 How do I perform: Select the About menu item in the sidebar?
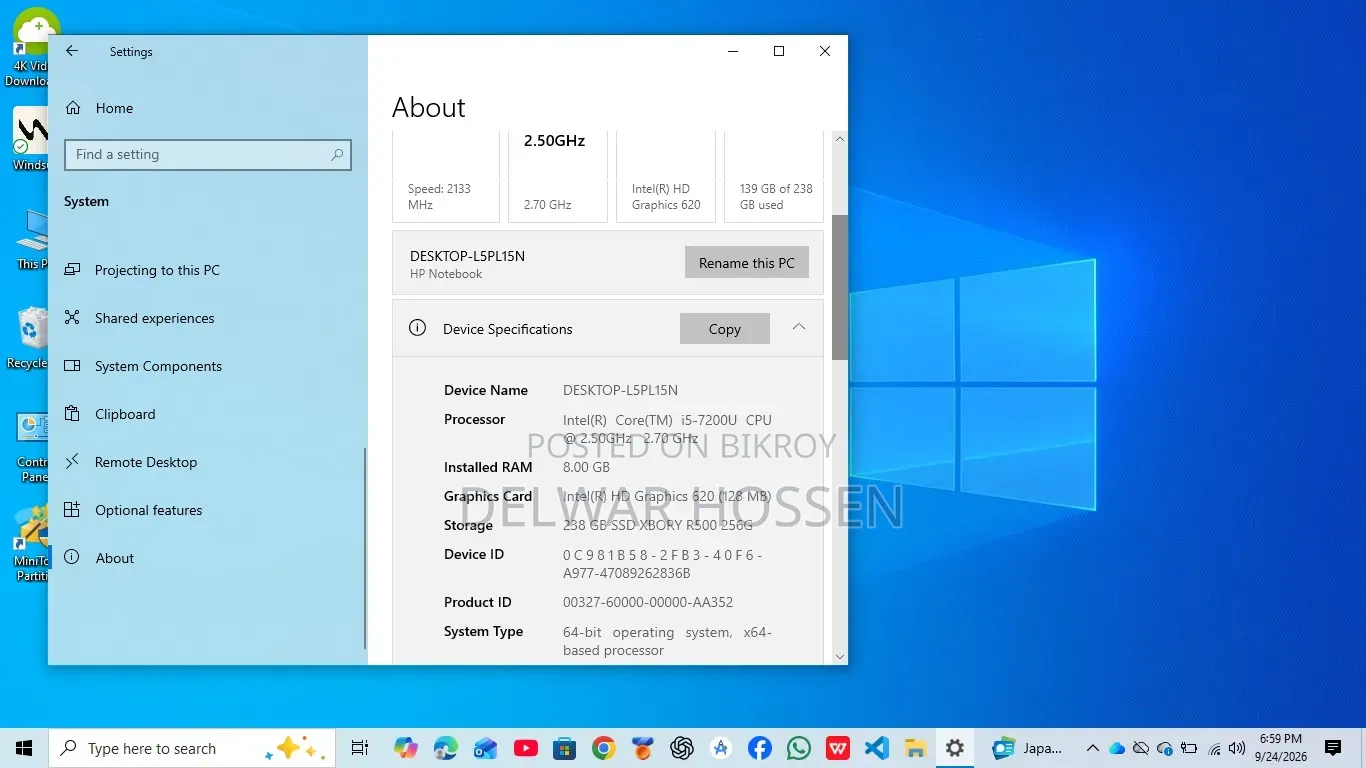point(115,558)
